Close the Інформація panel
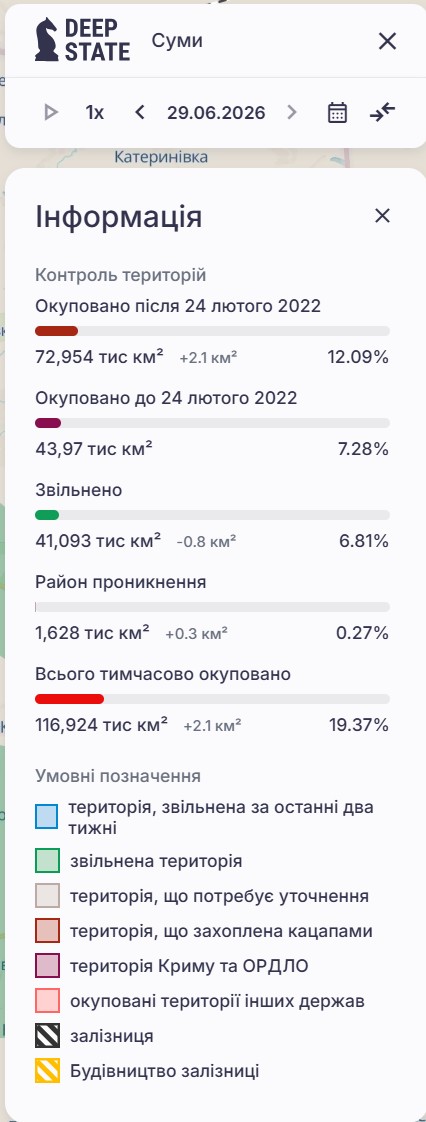This screenshot has width=426, height=1122. (382, 215)
